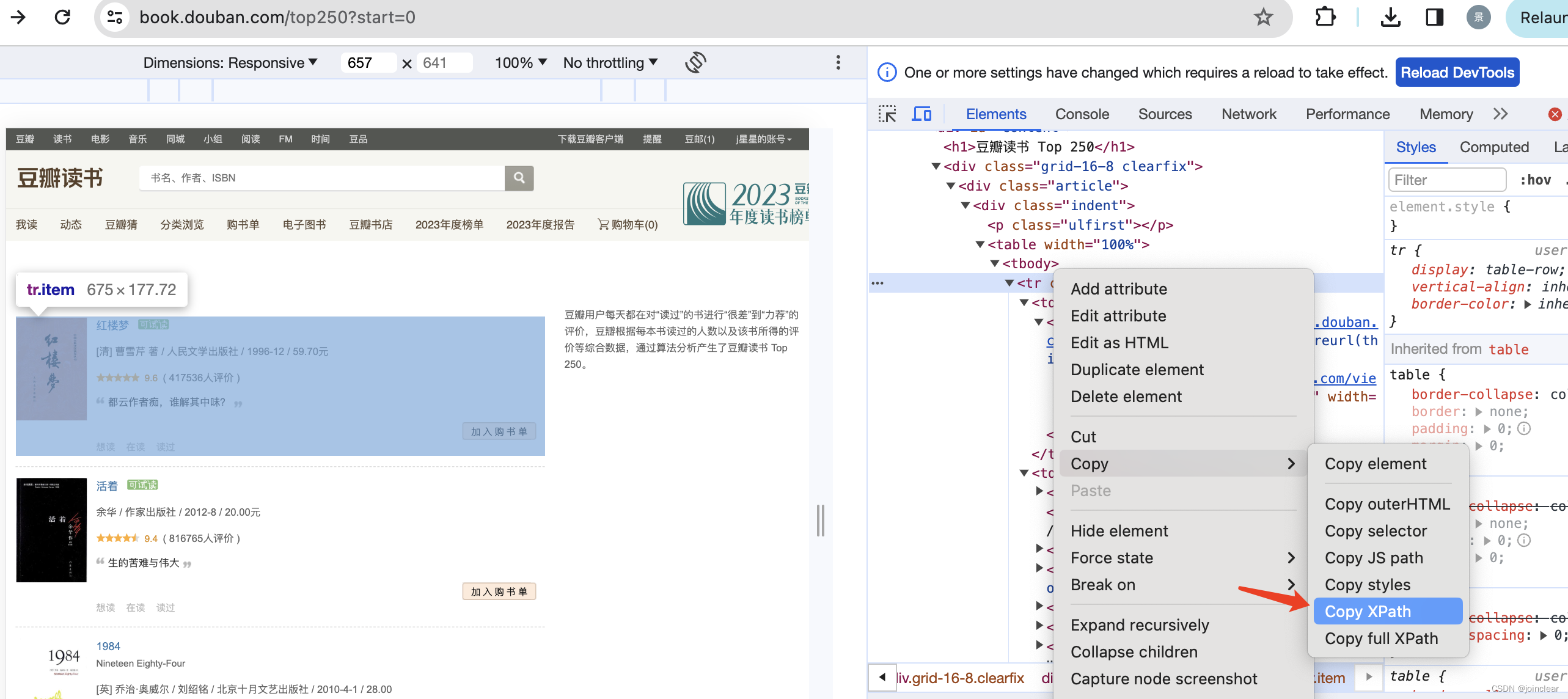Open the extensions puzzle icon

(x=1325, y=17)
